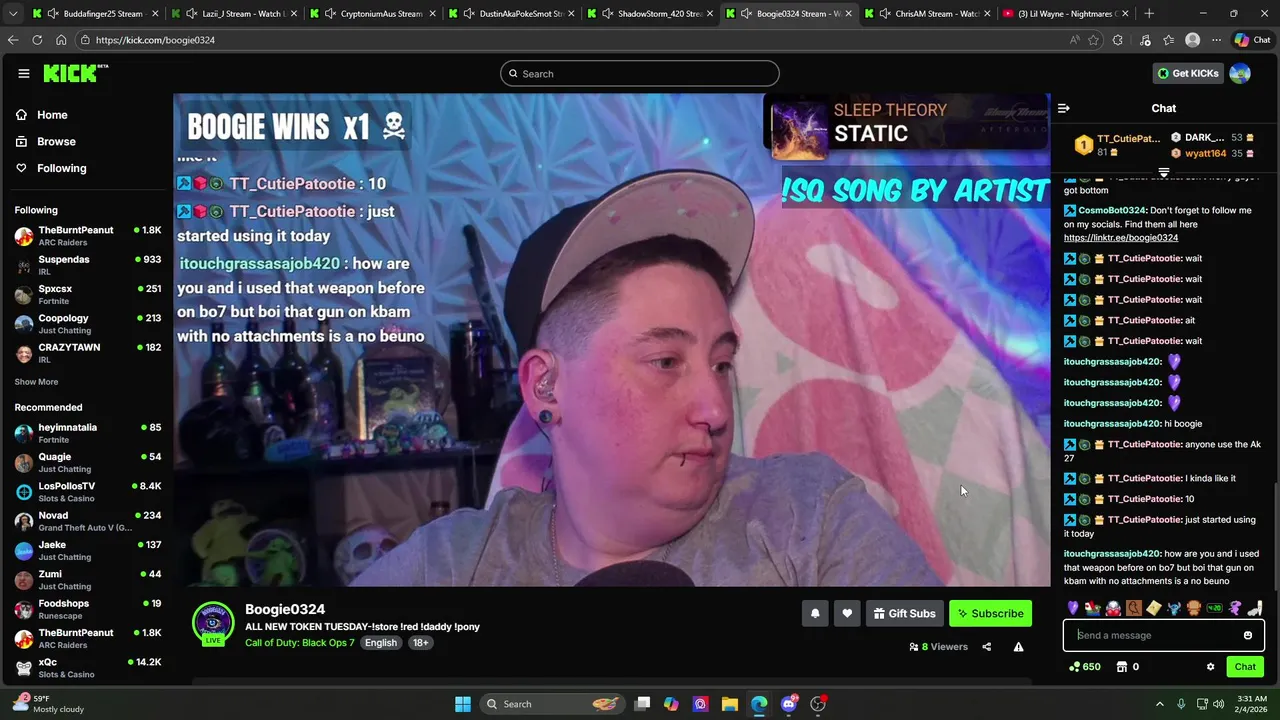Click Windows taskbar Search box
Image resolution: width=1280 pixels, height=720 pixels.
(x=551, y=704)
